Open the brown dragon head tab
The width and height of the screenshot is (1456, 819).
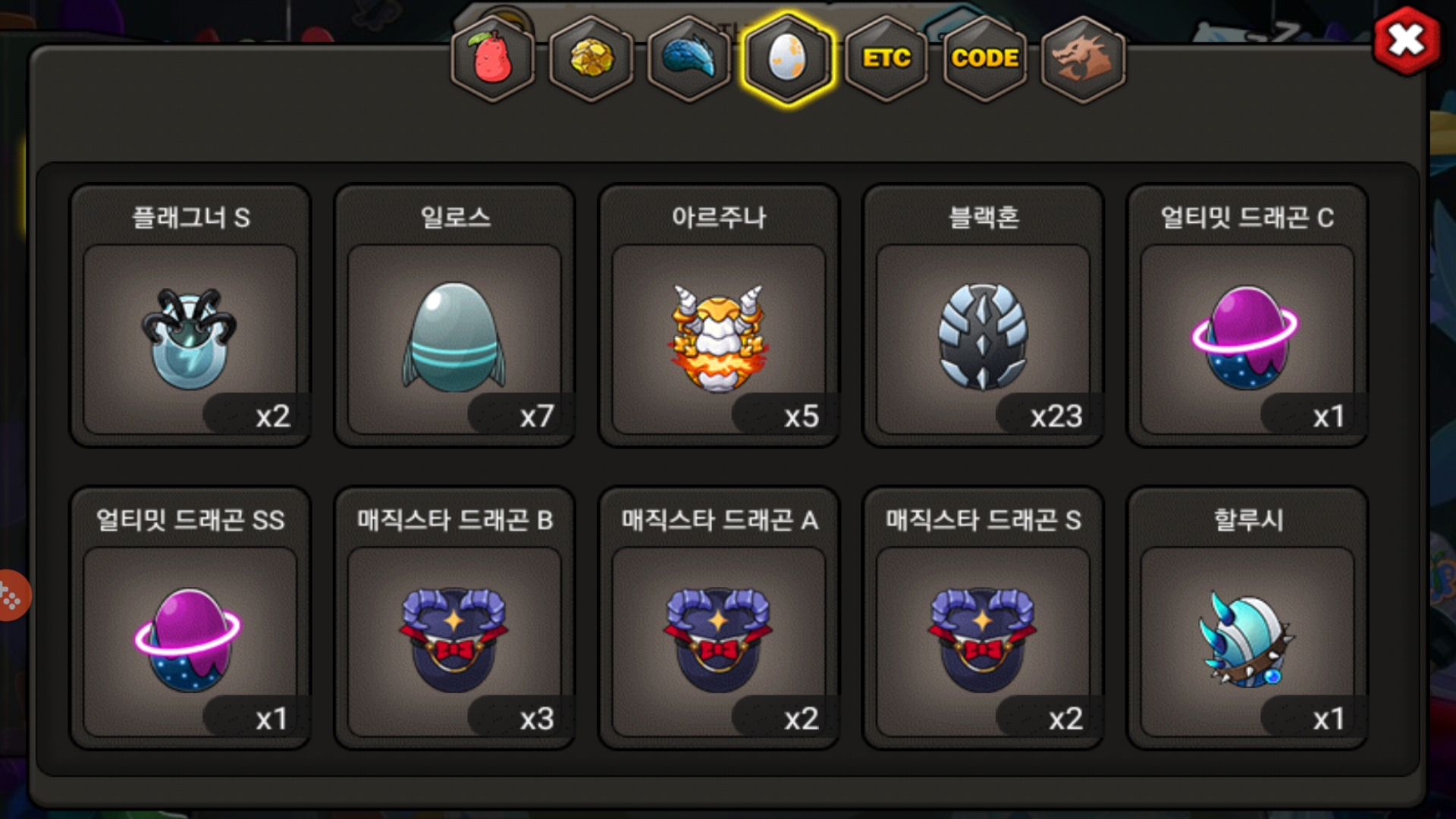point(1084,58)
